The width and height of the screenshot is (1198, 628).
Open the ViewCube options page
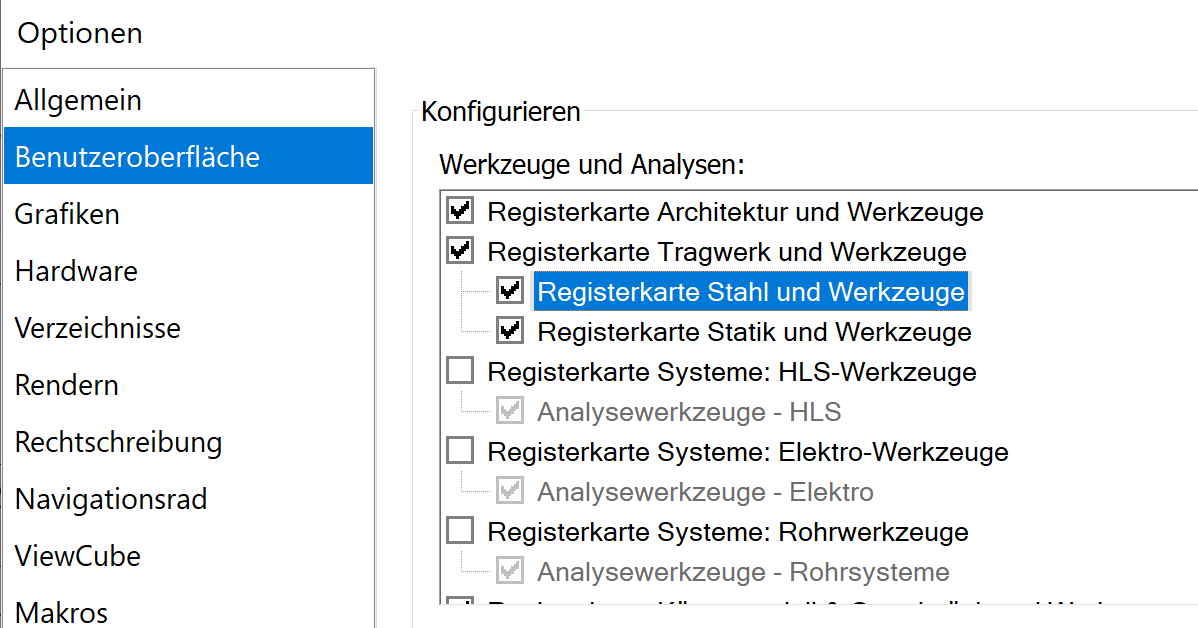pyautogui.click(x=77, y=556)
